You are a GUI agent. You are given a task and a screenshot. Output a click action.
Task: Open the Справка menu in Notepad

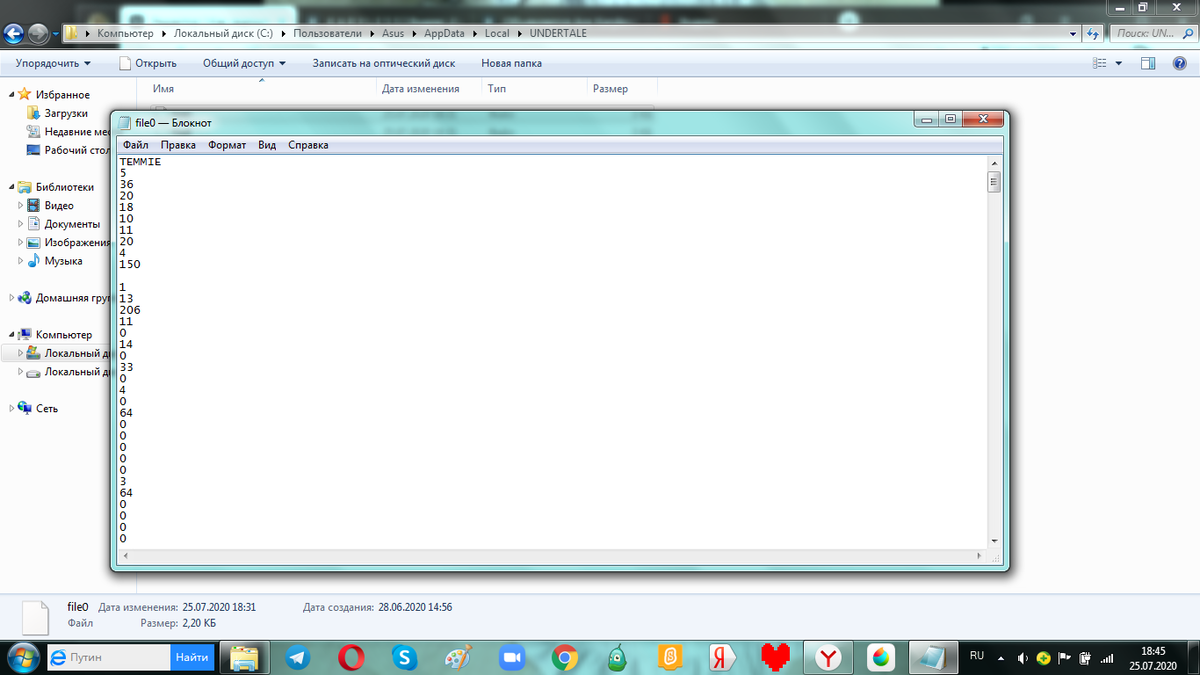pyautogui.click(x=308, y=145)
